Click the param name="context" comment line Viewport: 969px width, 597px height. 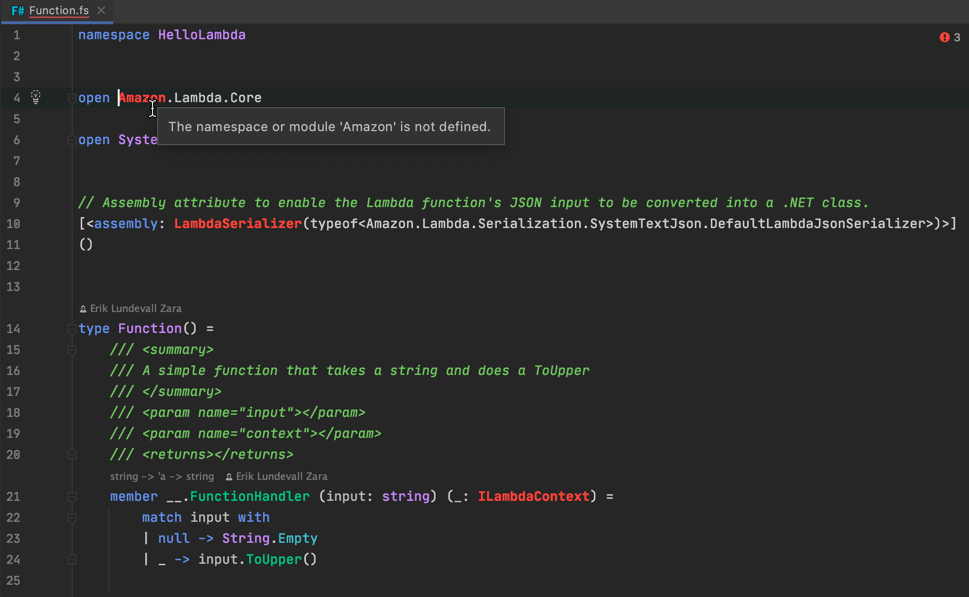(245, 434)
